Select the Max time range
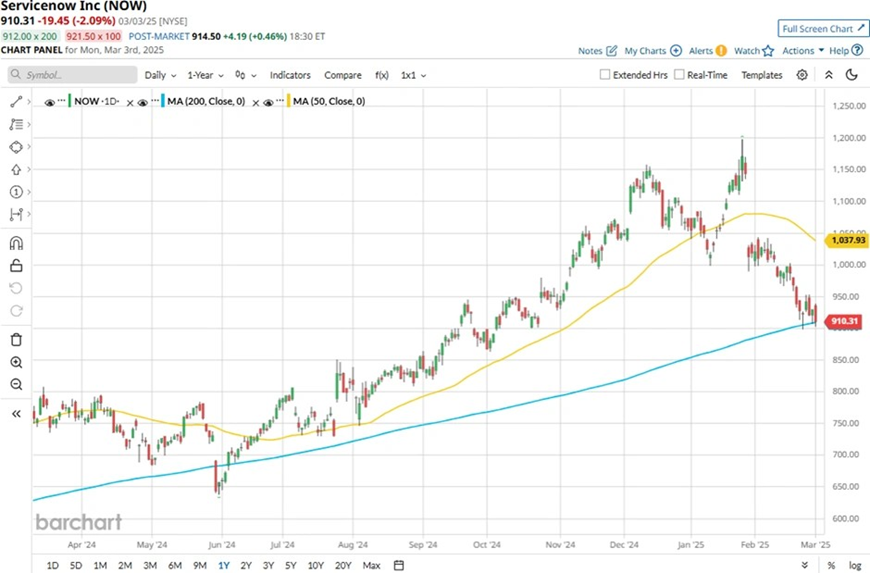This screenshot has height=573, width=870. [x=371, y=565]
